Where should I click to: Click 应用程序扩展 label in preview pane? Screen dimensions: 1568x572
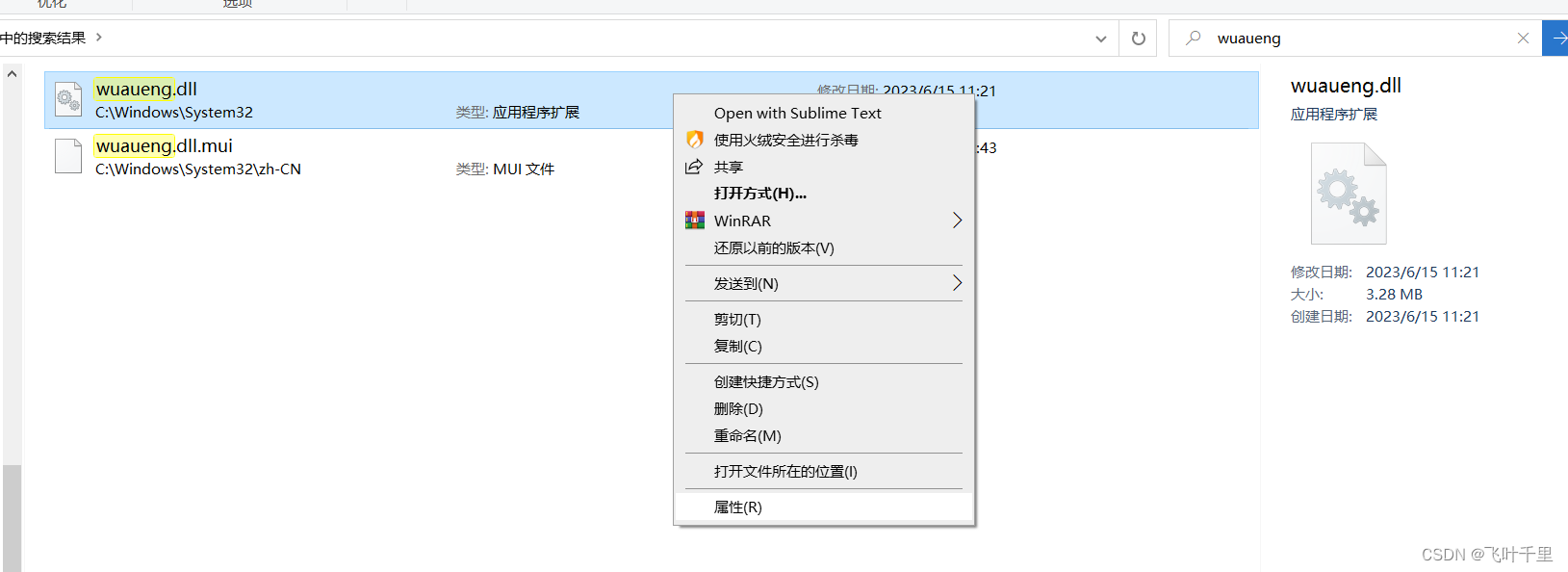point(1334,114)
